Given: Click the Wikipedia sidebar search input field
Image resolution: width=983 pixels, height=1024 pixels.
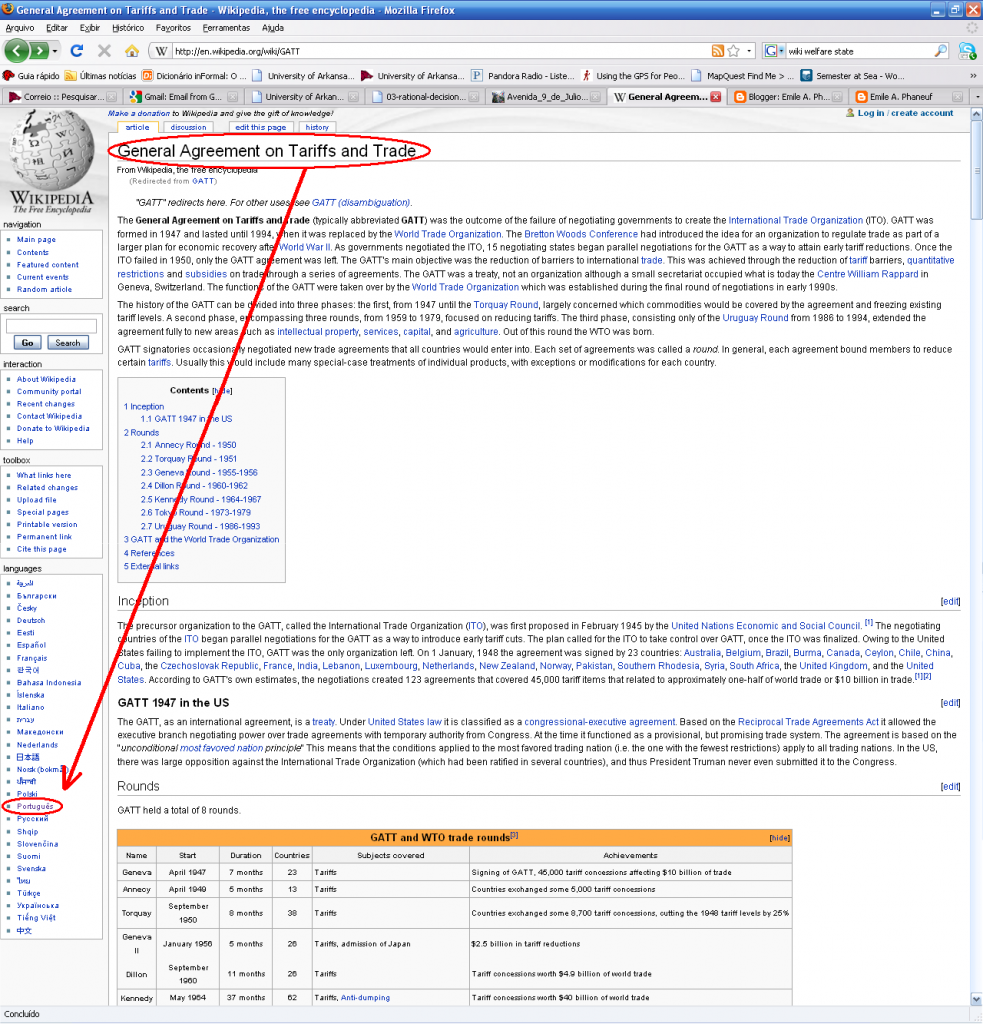Looking at the screenshot, I should 52,326.
